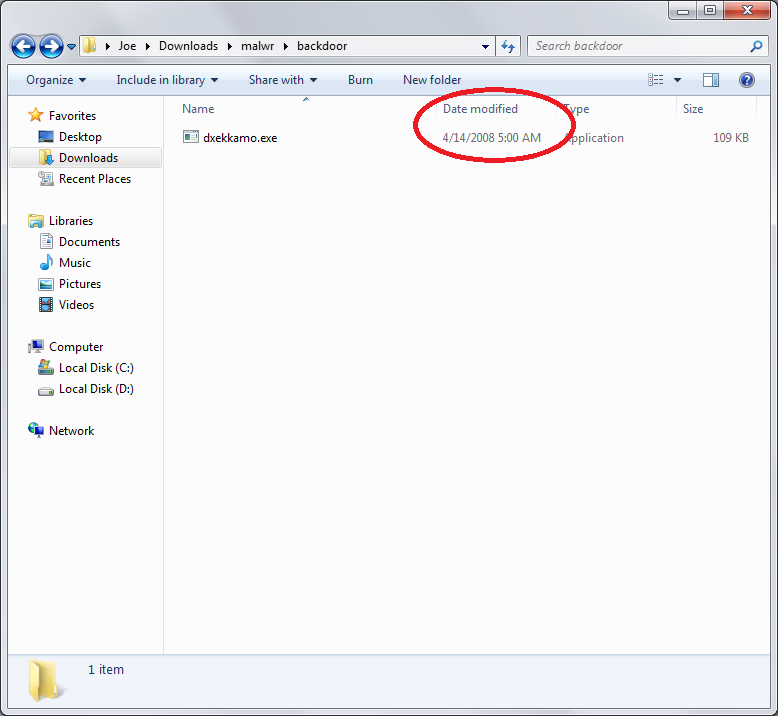The image size is (778, 716).
Task: Click the folder icon in details pane
Action: (x=46, y=680)
